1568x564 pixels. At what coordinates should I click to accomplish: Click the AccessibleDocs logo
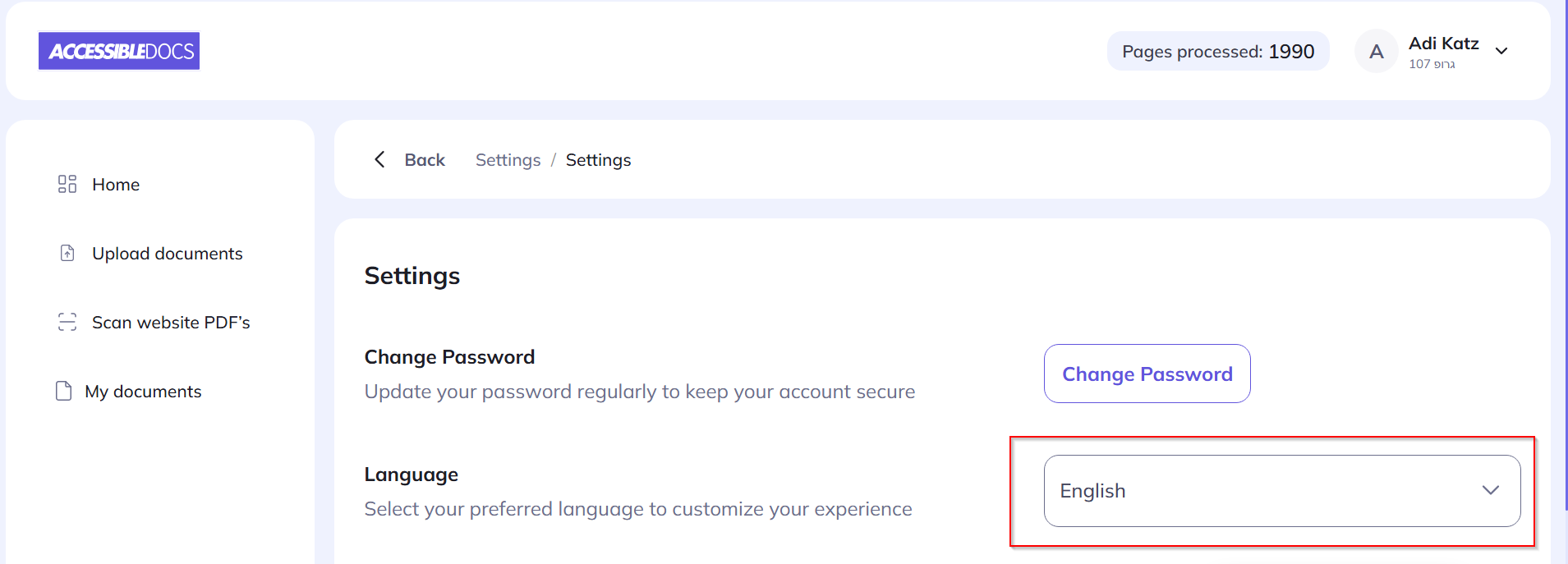click(119, 51)
